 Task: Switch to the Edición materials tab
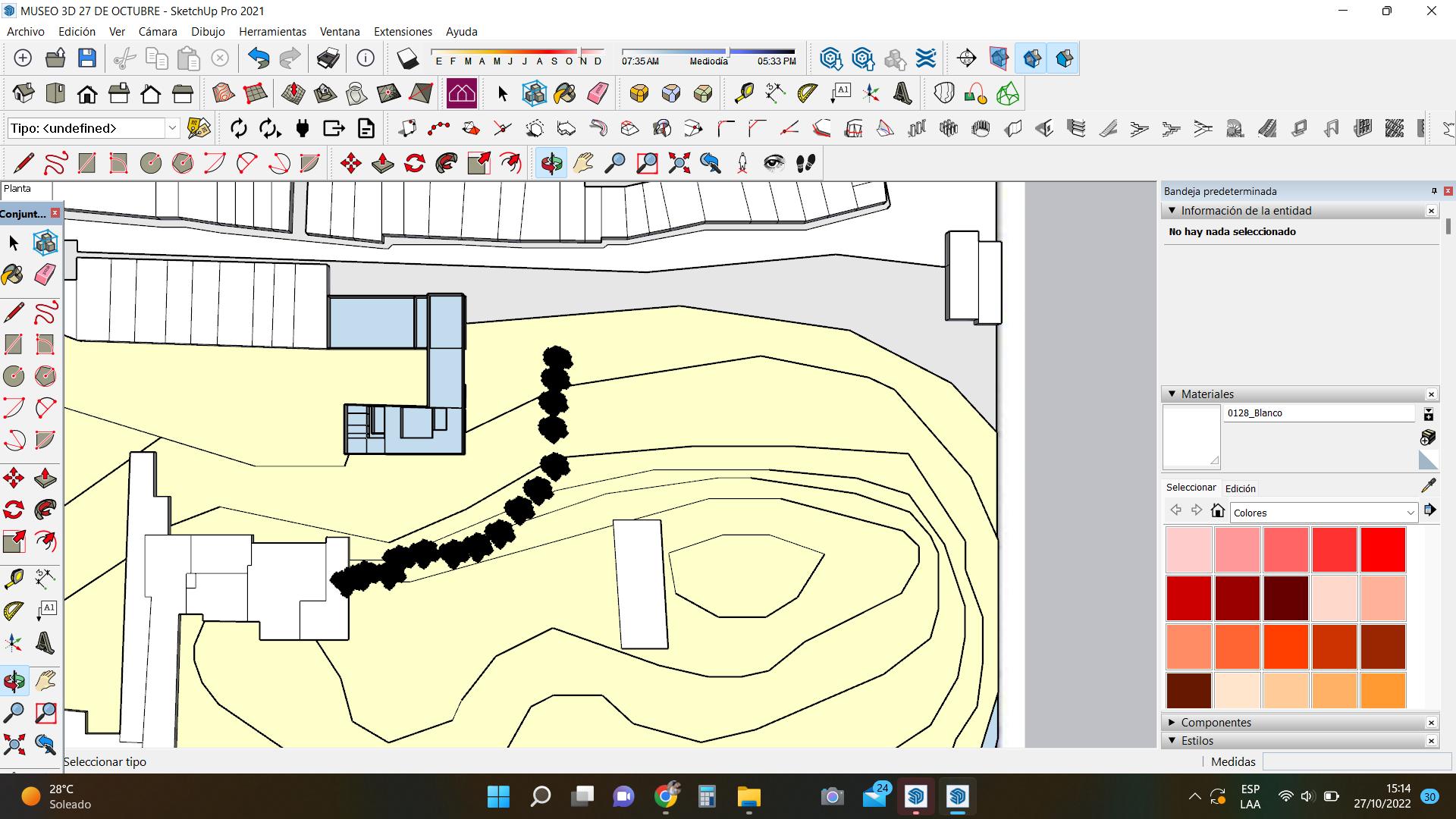[1240, 488]
